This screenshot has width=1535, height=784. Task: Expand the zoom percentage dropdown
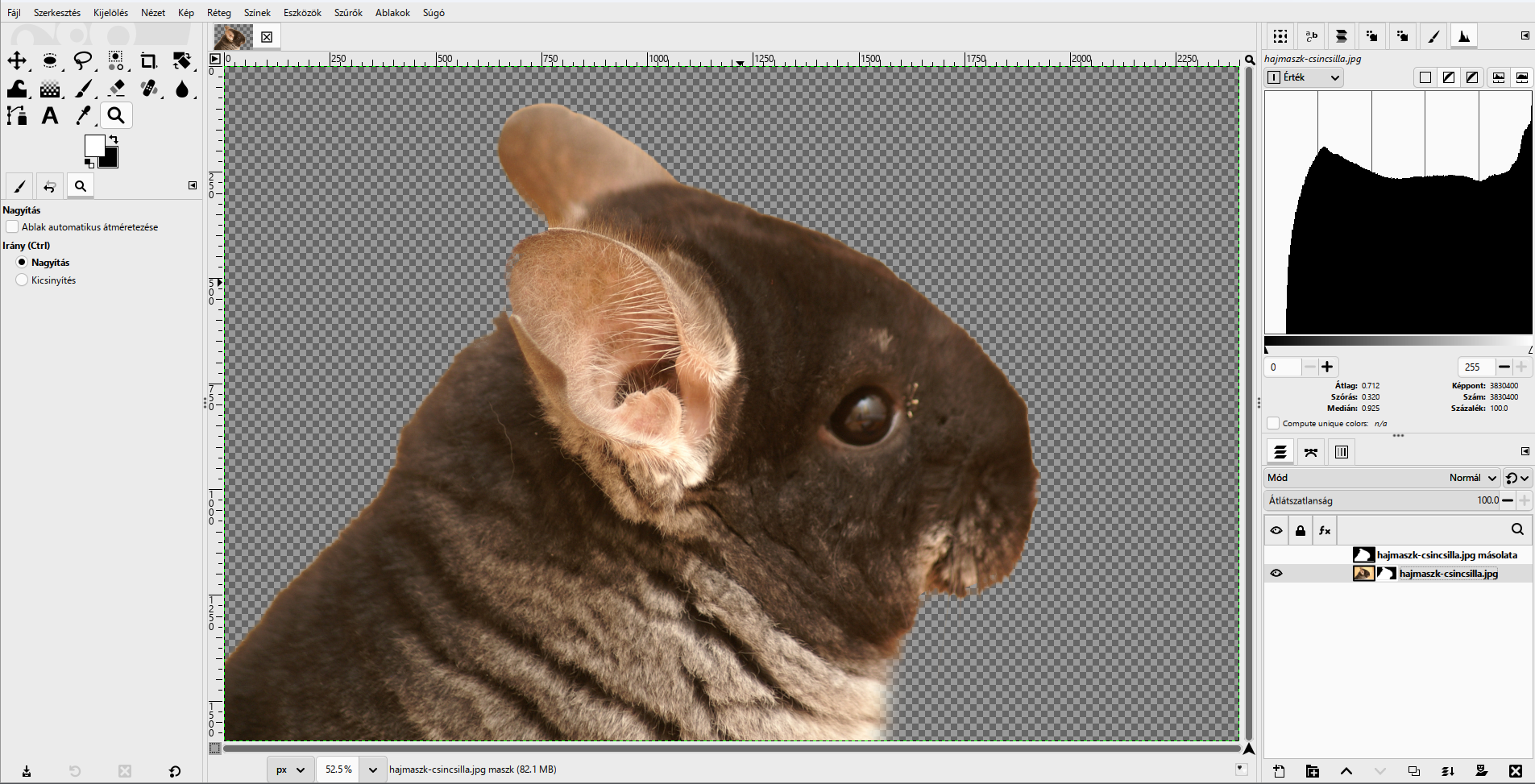pos(372,769)
